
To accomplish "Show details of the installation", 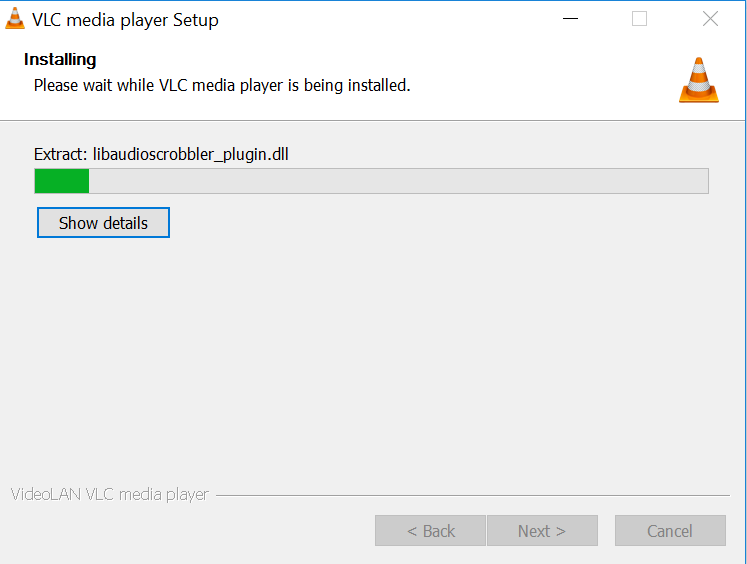I will [103, 222].
